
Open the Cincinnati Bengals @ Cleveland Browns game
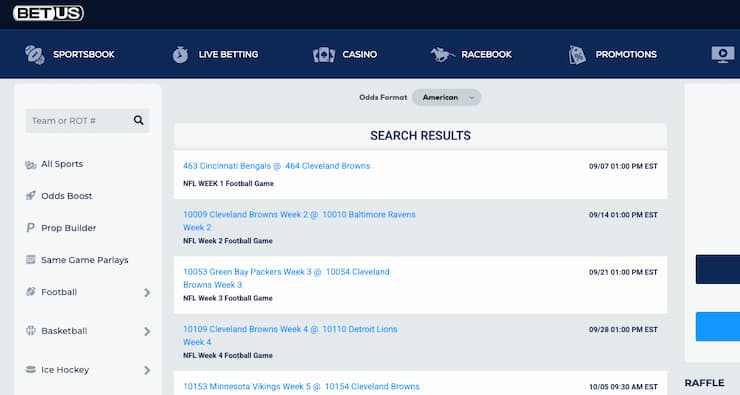click(277, 166)
